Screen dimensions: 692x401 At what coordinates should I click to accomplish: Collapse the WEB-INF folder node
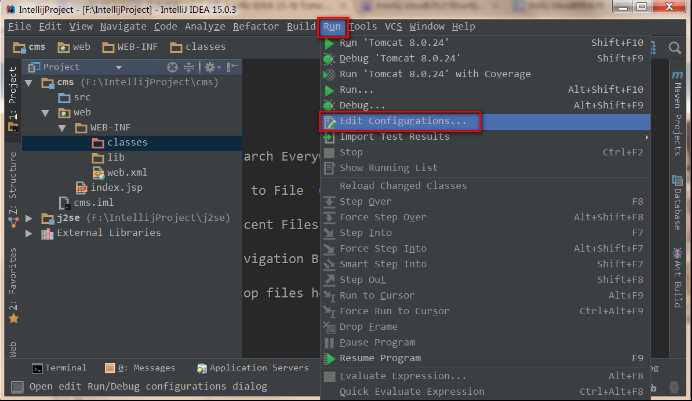pos(62,128)
